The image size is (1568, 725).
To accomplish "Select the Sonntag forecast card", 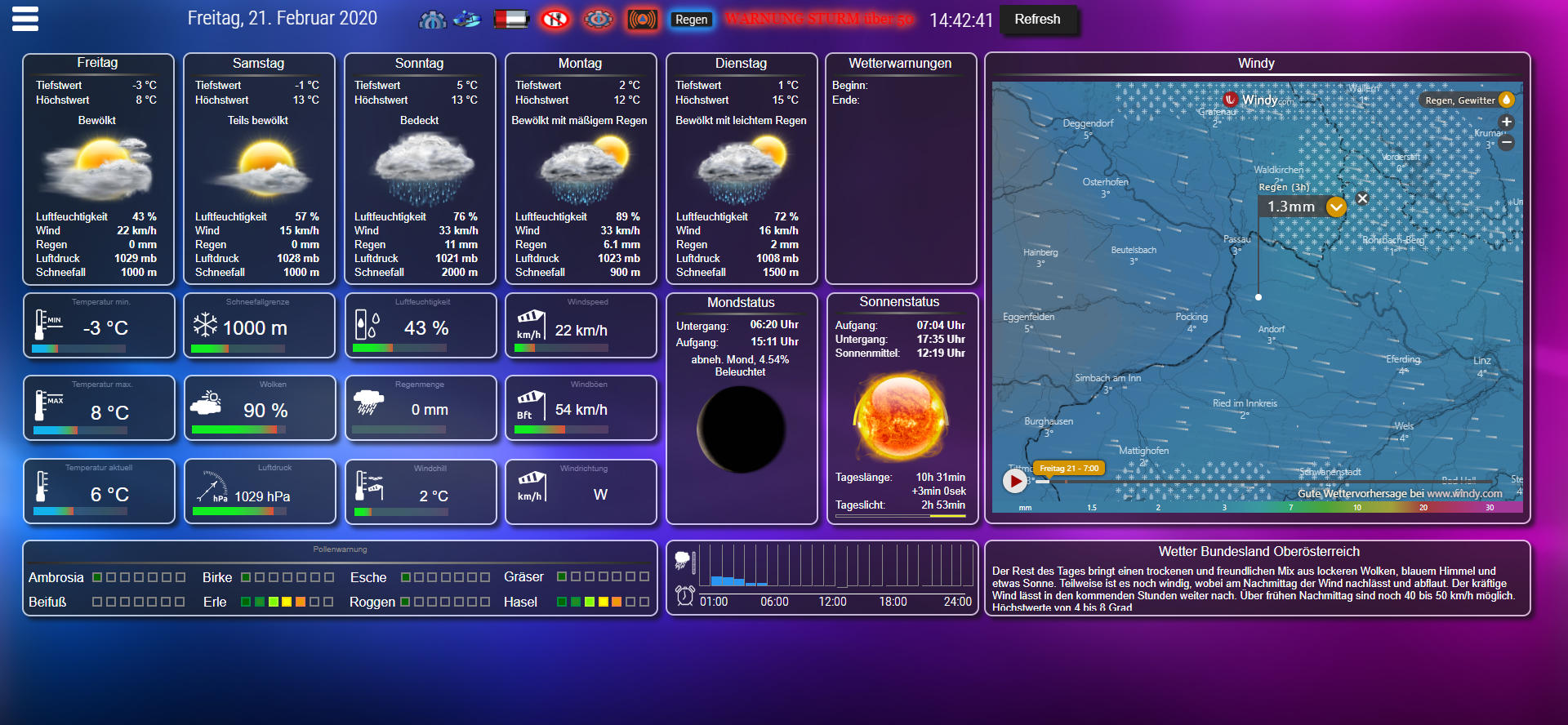I will point(420,168).
